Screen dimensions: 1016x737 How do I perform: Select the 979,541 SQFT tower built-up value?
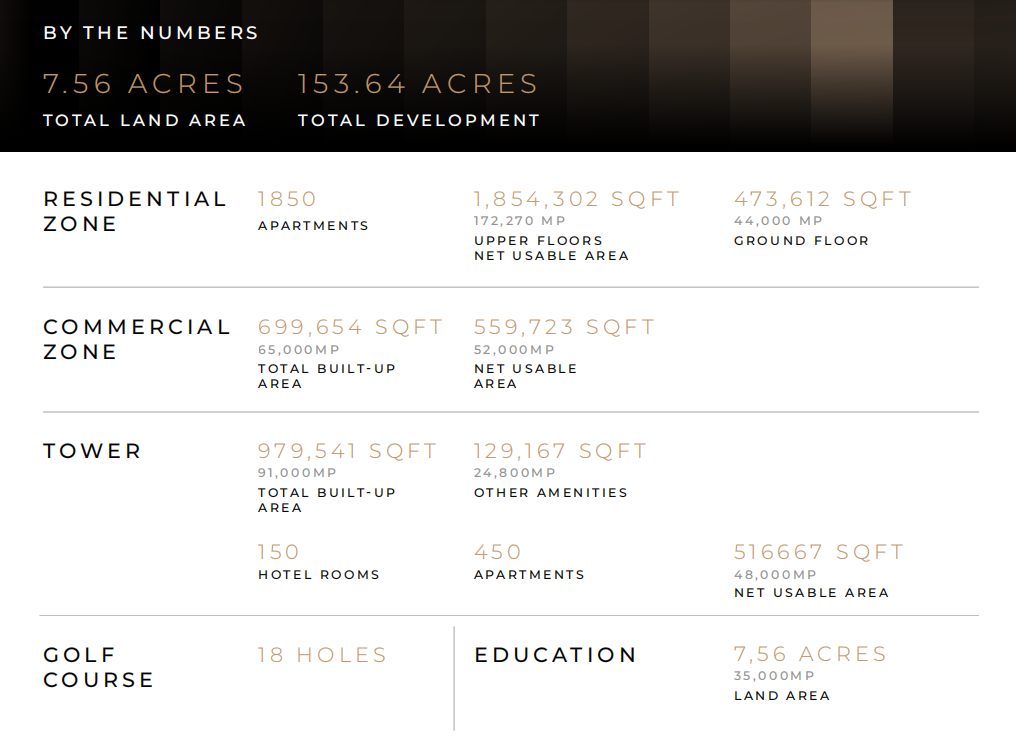click(347, 452)
